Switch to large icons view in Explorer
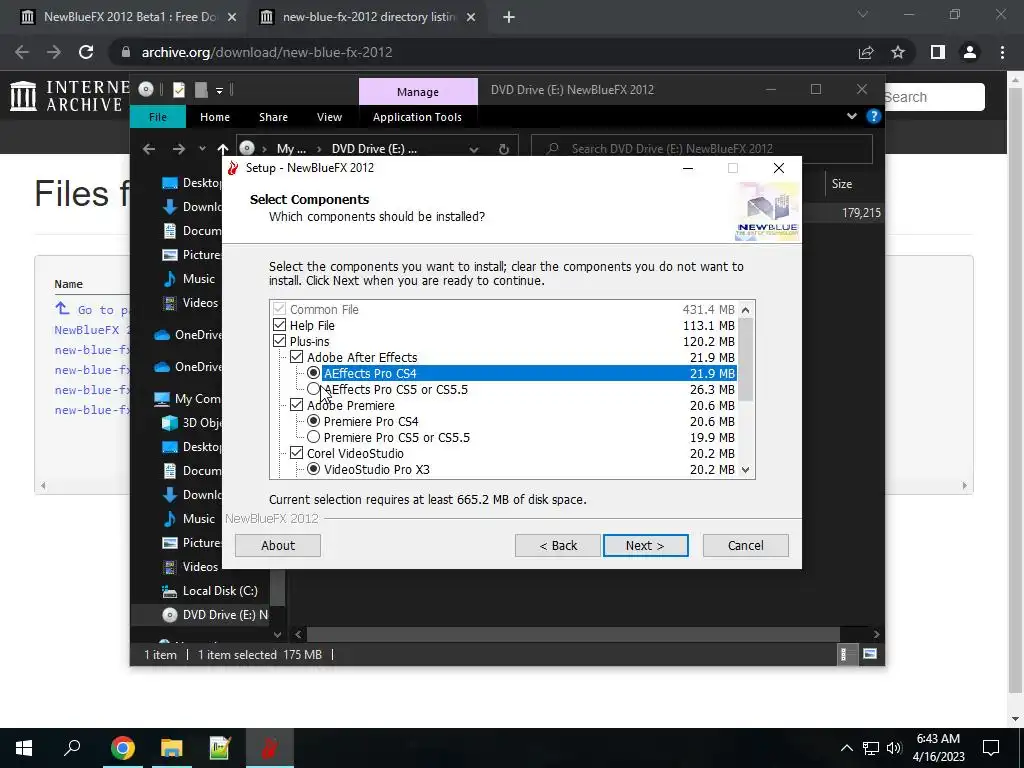Screen dimensions: 1024x768 pos(869,654)
